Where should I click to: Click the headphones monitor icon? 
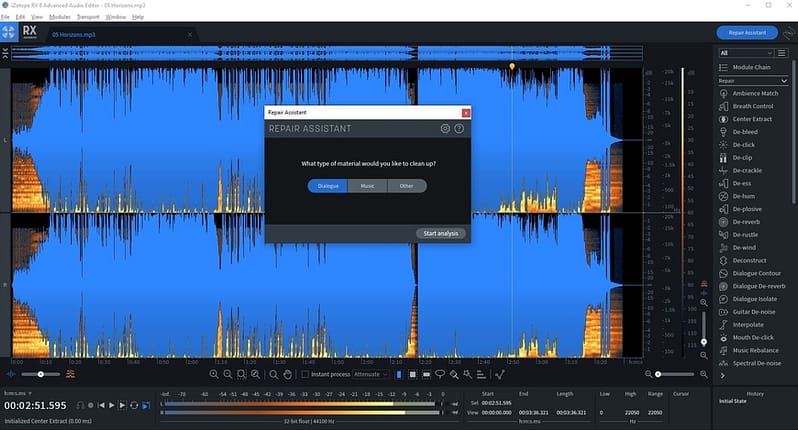coord(80,406)
